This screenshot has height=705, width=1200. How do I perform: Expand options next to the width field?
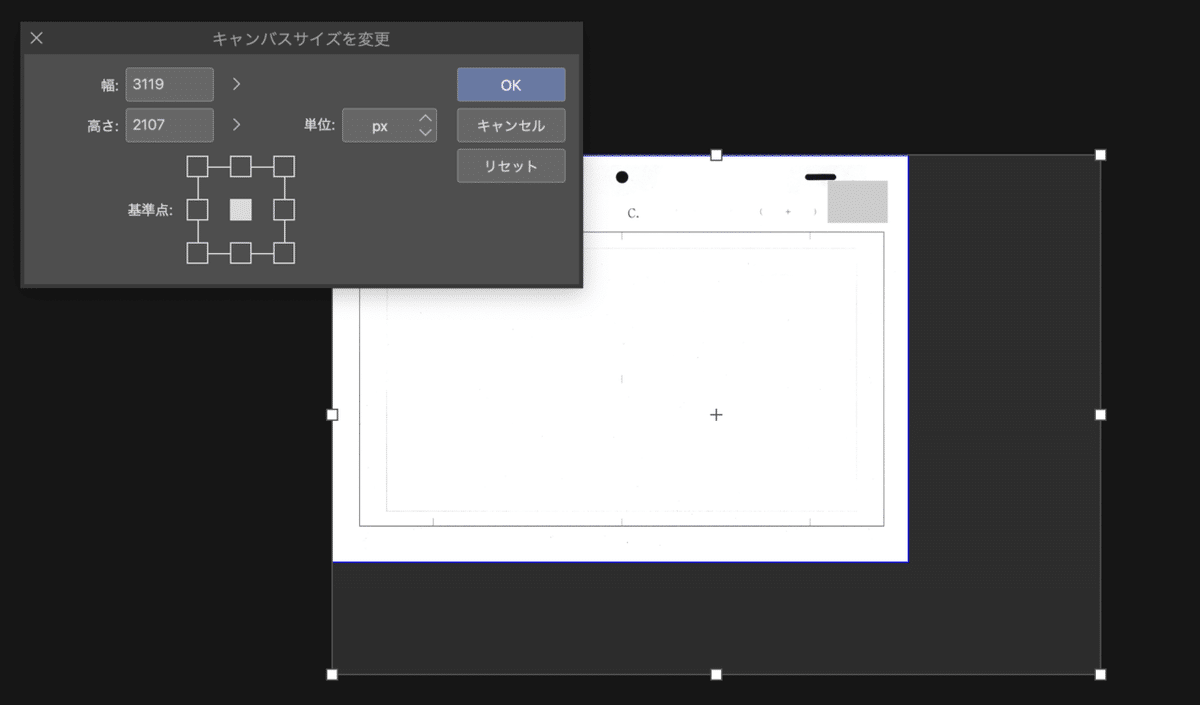pos(236,84)
